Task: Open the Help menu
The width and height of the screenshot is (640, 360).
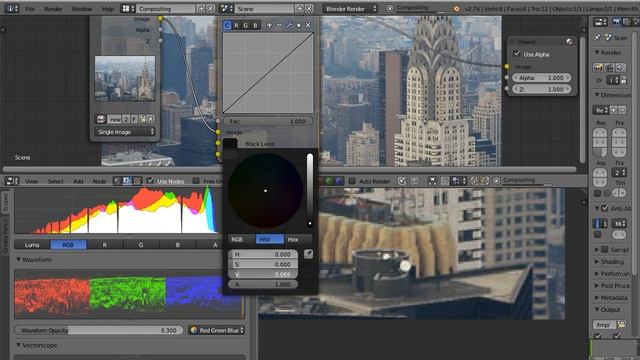Action: point(108,9)
